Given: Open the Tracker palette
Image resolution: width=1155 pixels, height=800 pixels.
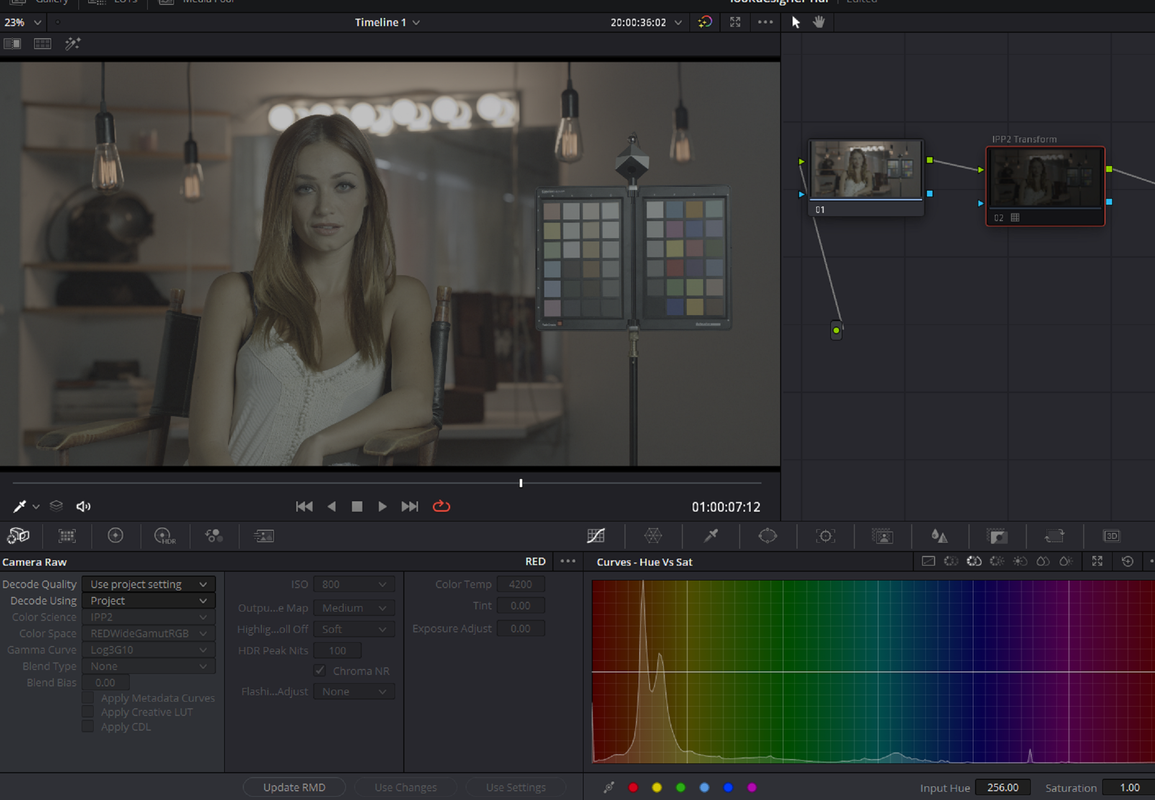Looking at the screenshot, I should pyautogui.click(x=825, y=536).
